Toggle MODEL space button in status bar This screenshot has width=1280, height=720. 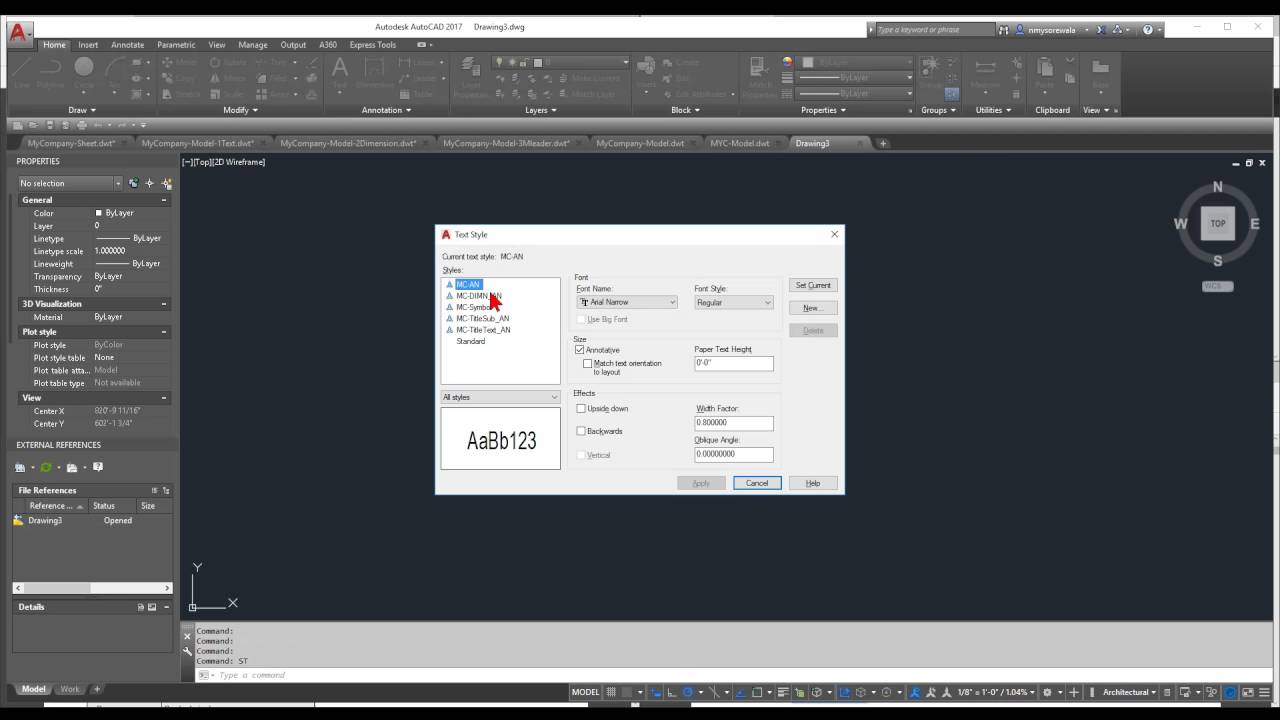click(585, 692)
